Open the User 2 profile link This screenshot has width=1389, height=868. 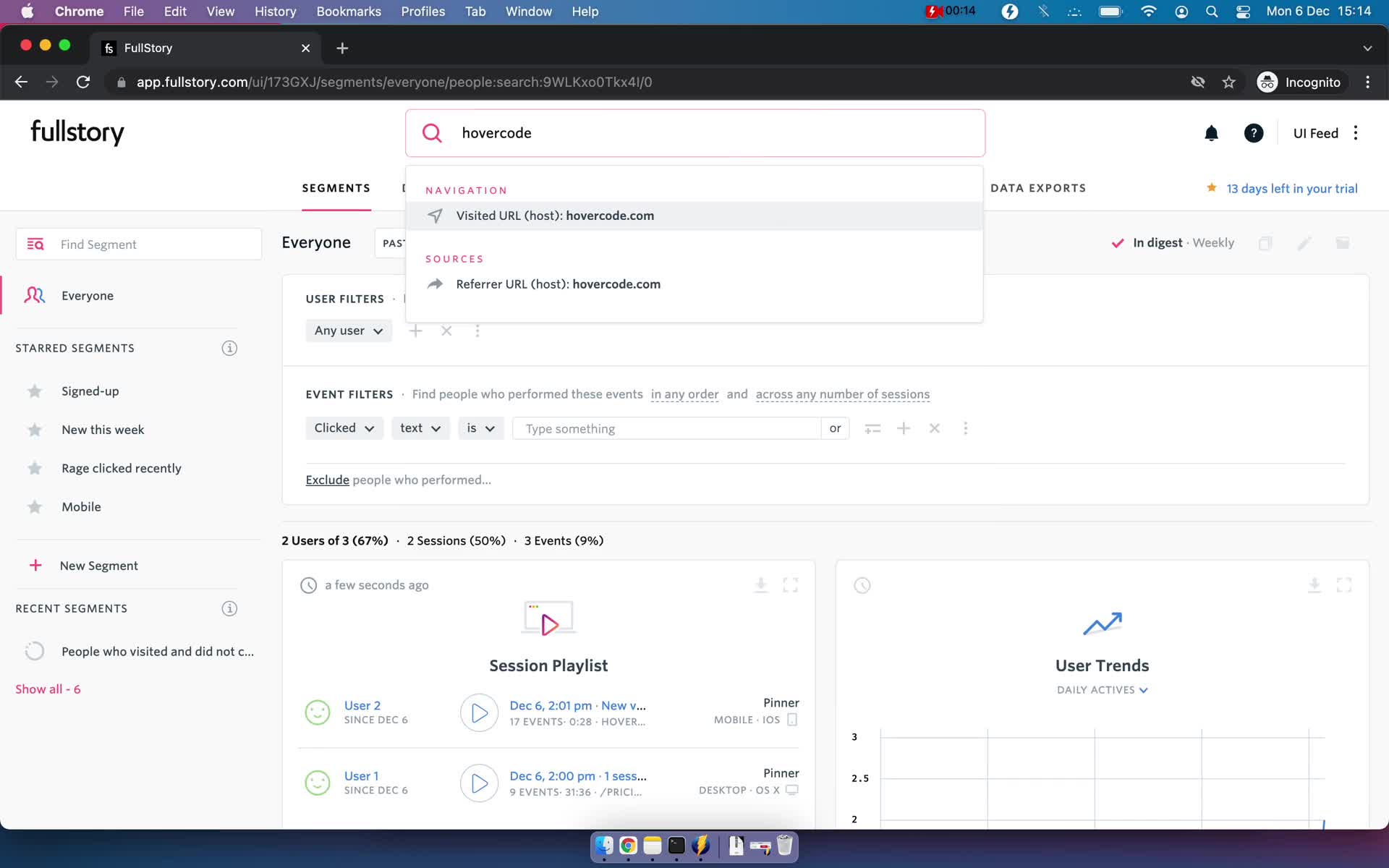click(x=362, y=705)
